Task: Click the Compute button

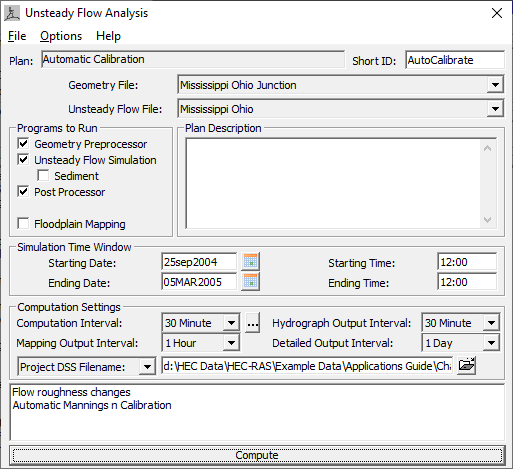Action: pyautogui.click(x=257, y=455)
